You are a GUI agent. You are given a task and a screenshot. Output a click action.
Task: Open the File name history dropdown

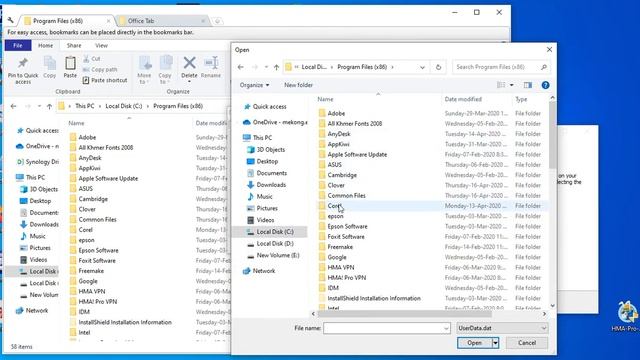tap(446, 328)
